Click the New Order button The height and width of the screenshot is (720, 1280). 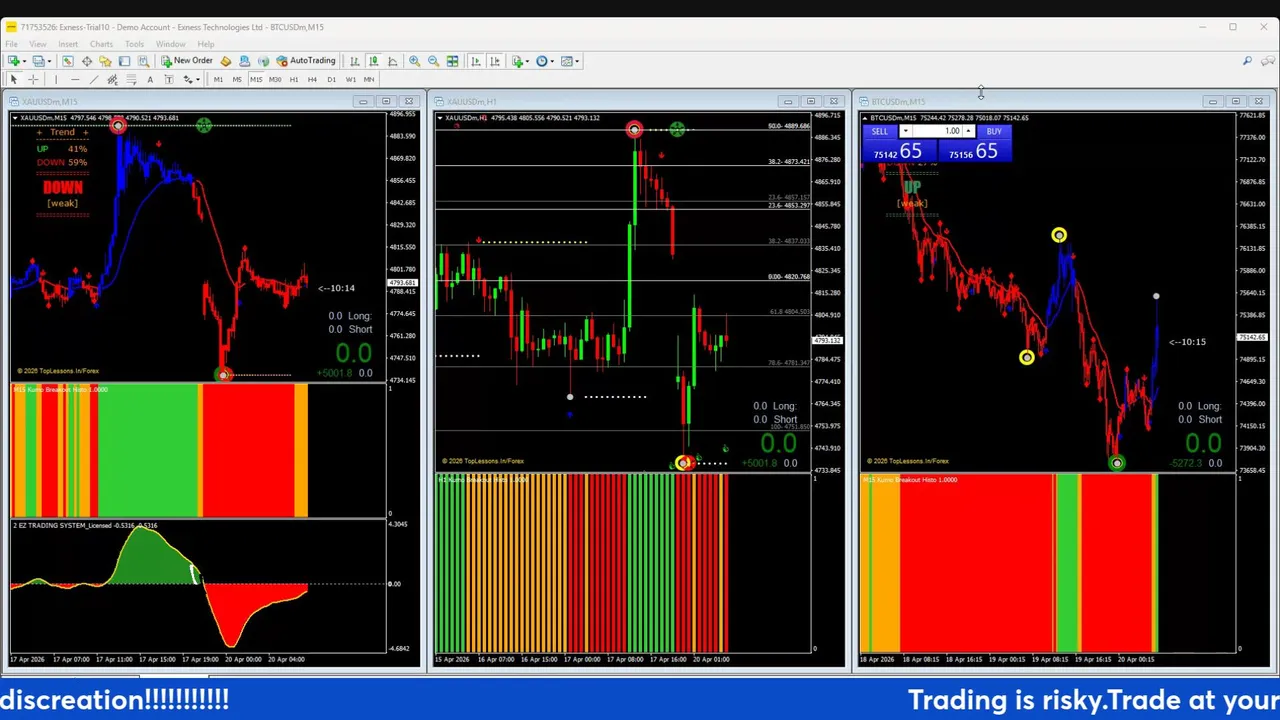pos(187,61)
